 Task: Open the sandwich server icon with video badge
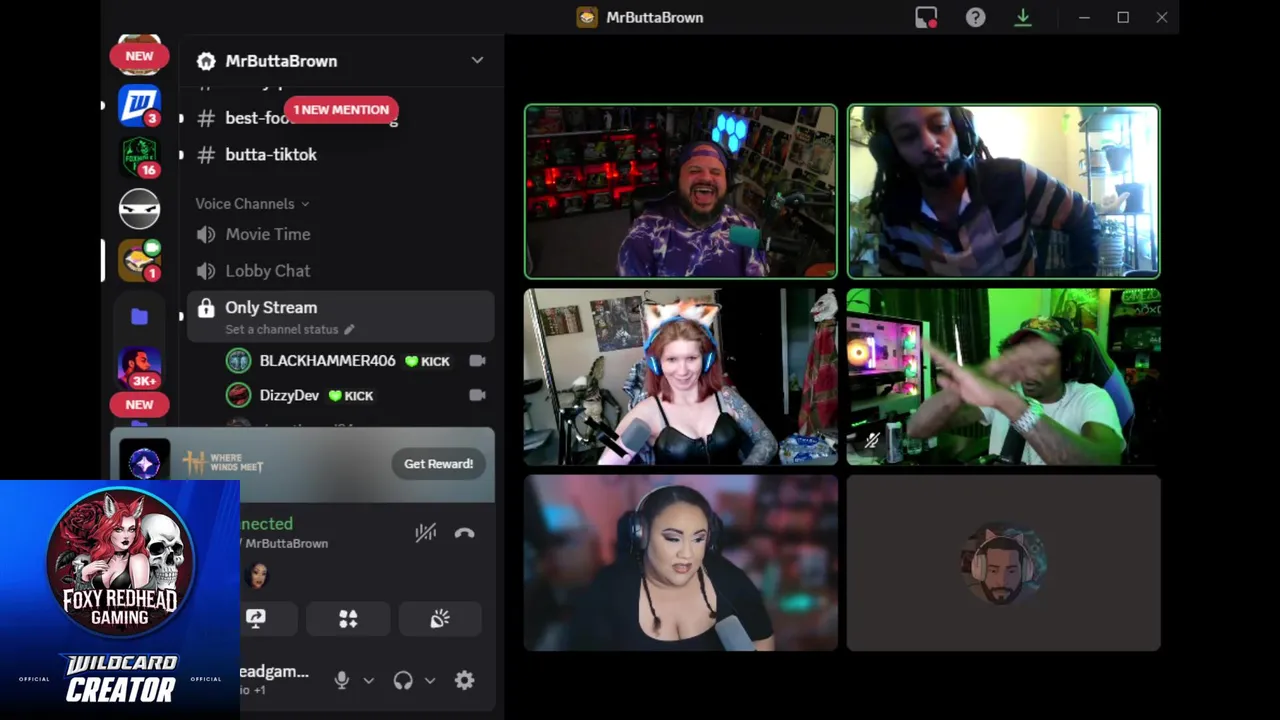139,261
